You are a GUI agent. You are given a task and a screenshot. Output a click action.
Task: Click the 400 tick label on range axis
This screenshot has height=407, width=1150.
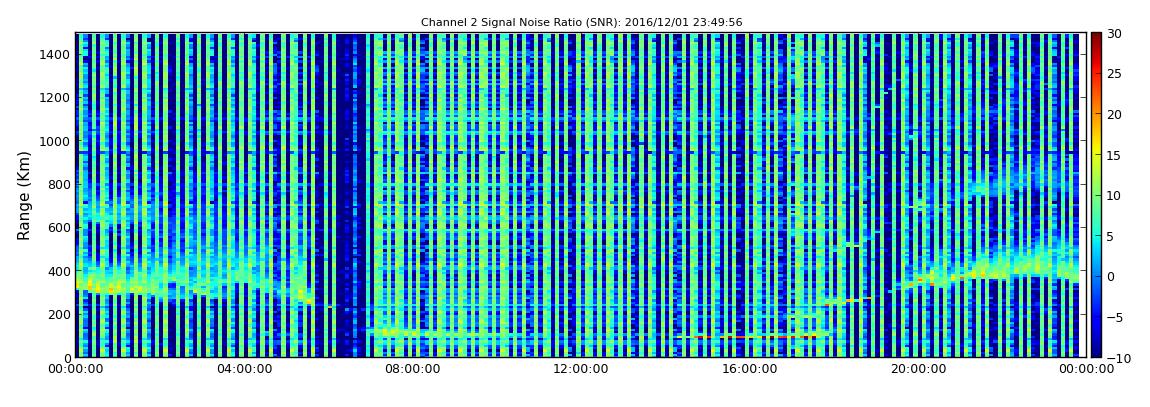[x=59, y=271]
